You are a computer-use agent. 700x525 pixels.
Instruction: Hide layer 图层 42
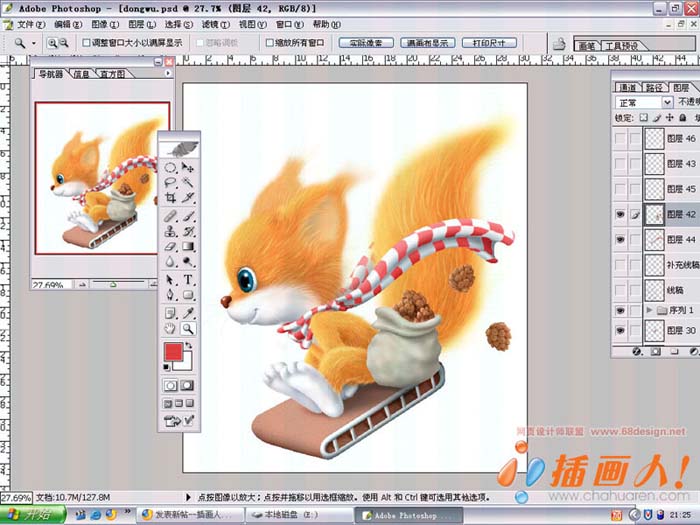click(x=620, y=214)
